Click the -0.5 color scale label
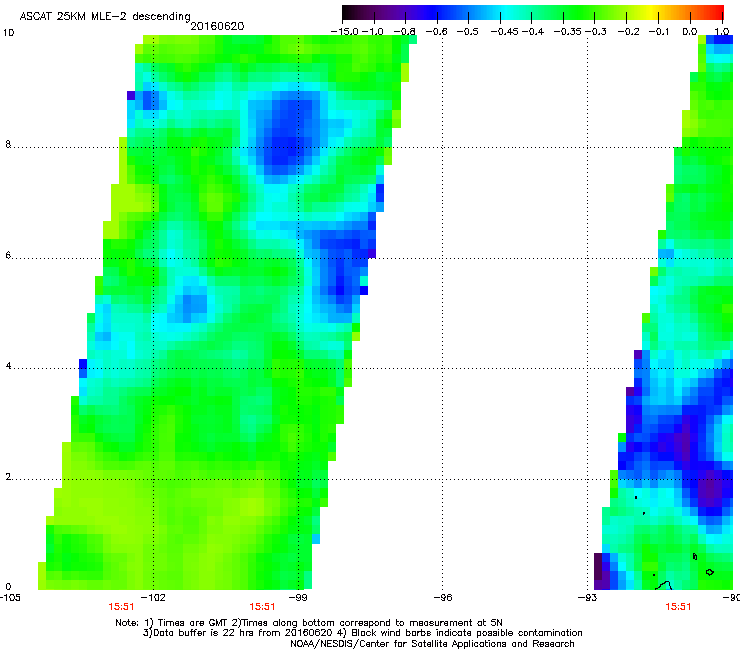This screenshot has width=740, height=650. (468, 32)
